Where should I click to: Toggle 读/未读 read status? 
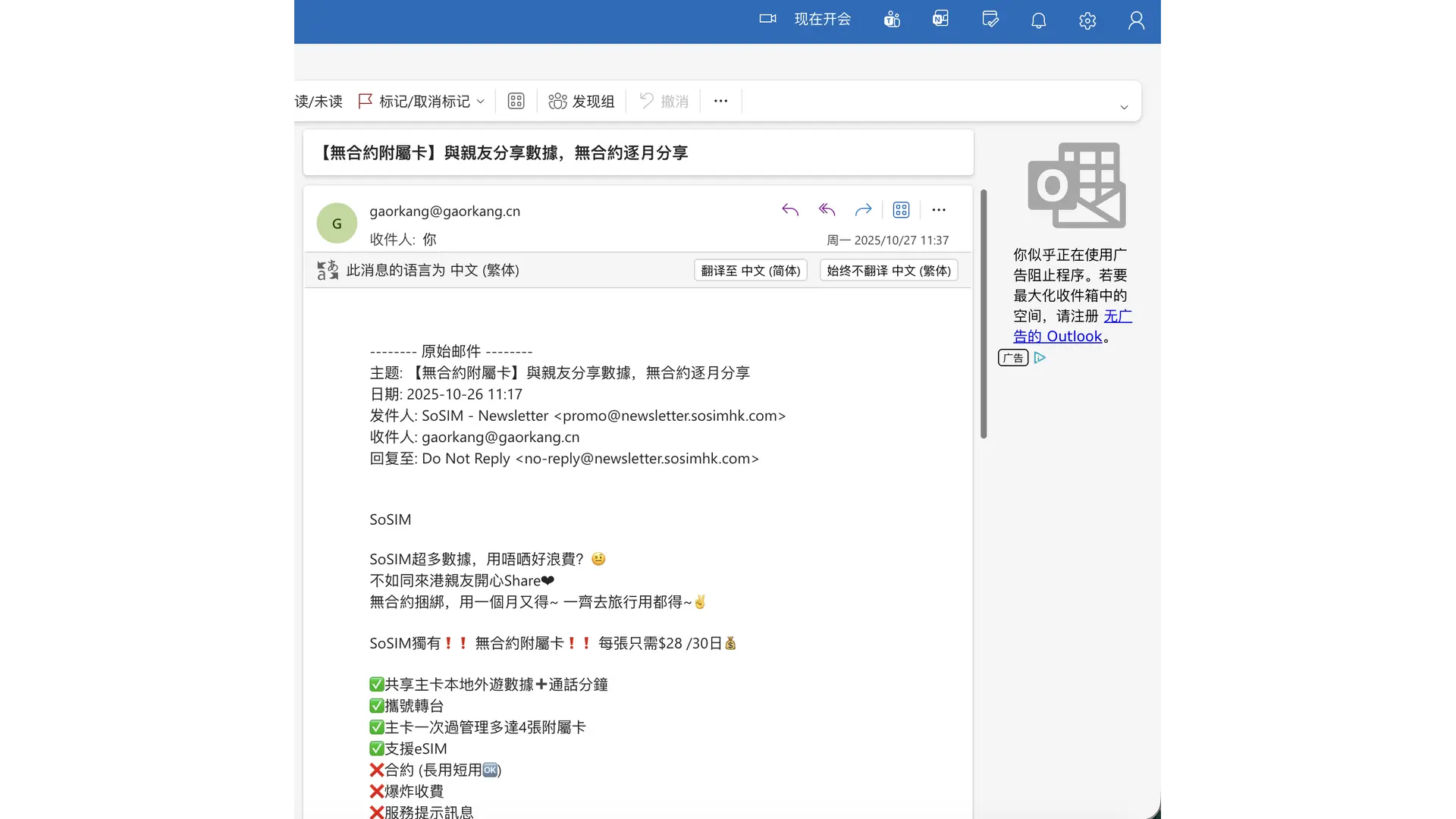318,101
